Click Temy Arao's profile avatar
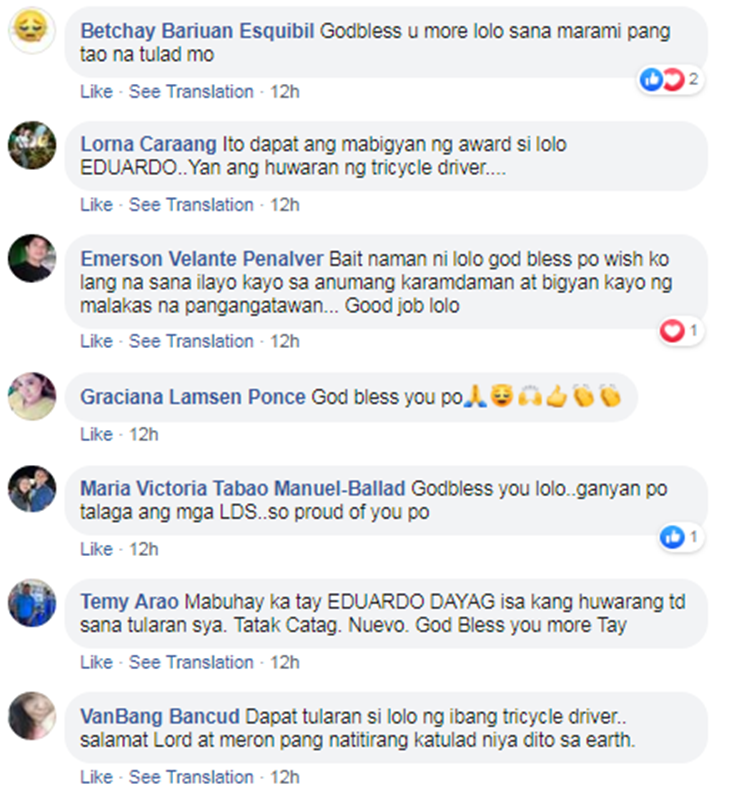 32,603
